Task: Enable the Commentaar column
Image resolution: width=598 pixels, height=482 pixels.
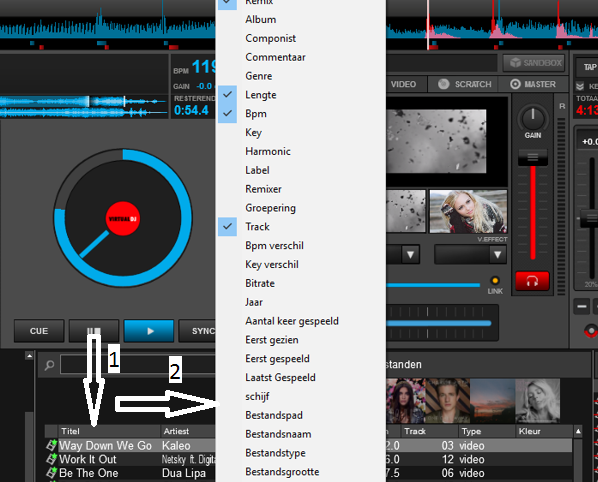Action: (275, 57)
